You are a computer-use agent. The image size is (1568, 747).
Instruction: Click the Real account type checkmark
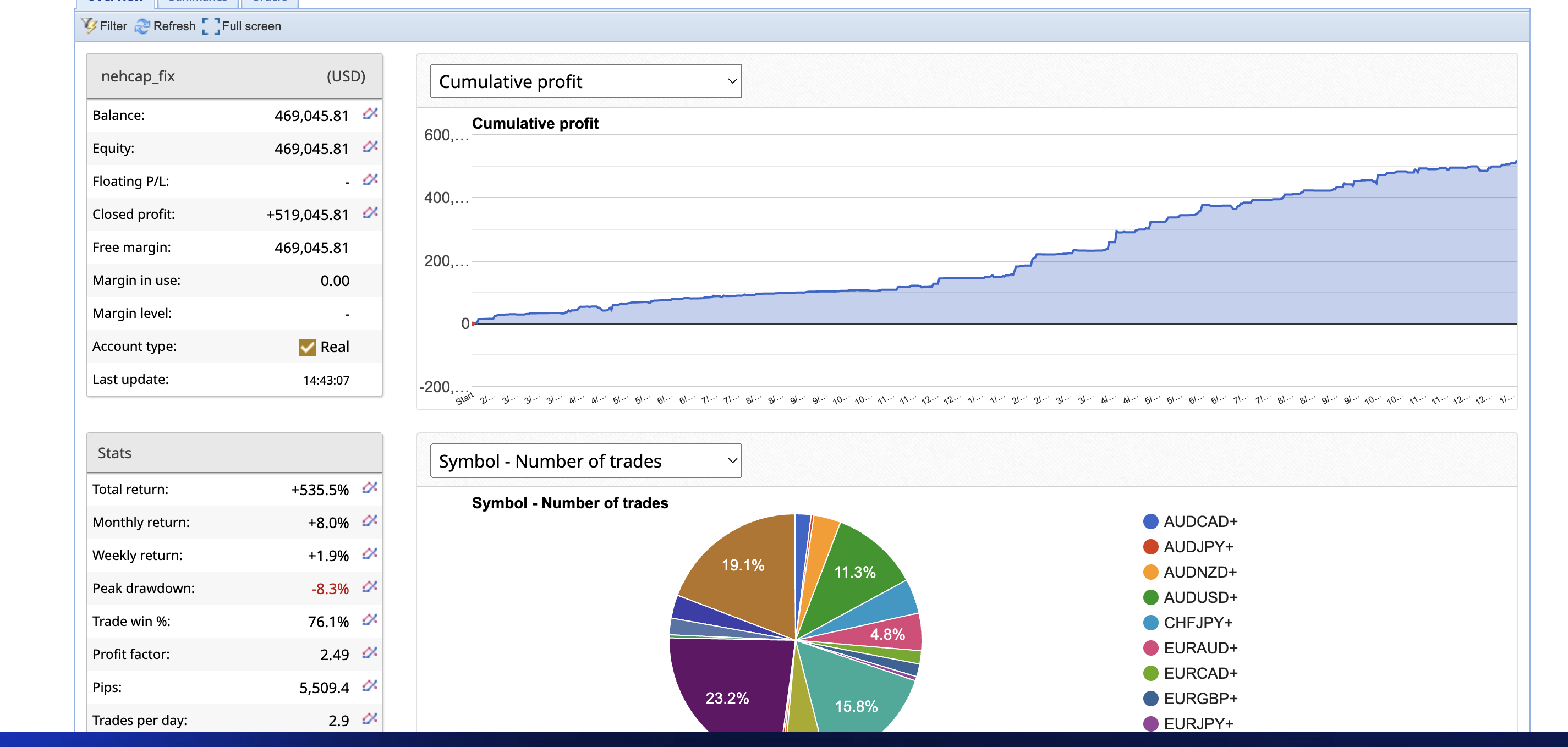[x=308, y=347]
